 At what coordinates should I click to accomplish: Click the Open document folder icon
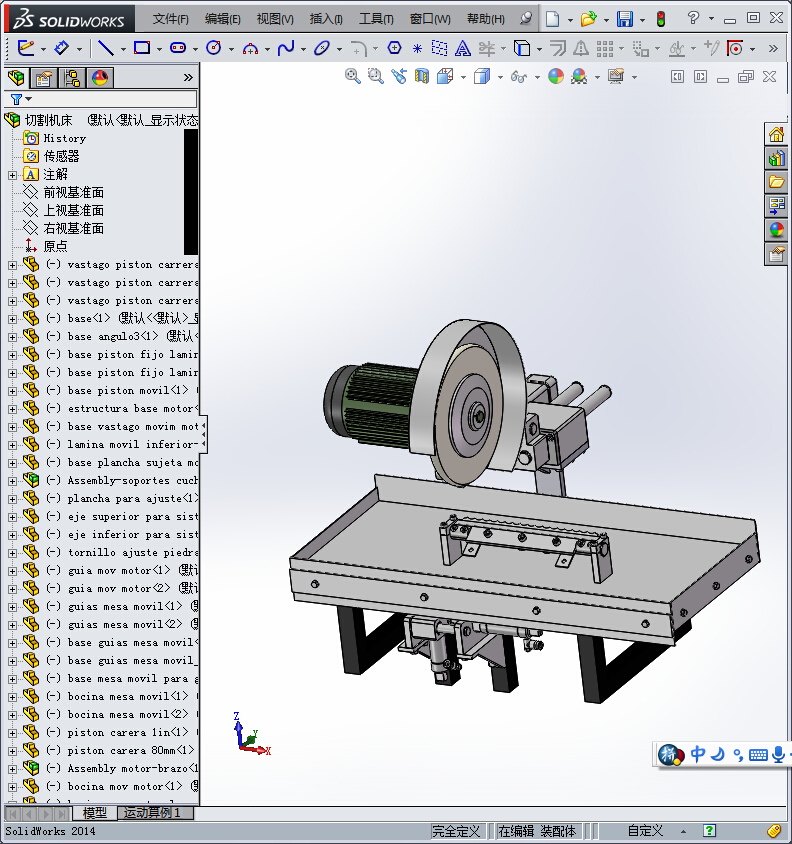click(588, 19)
